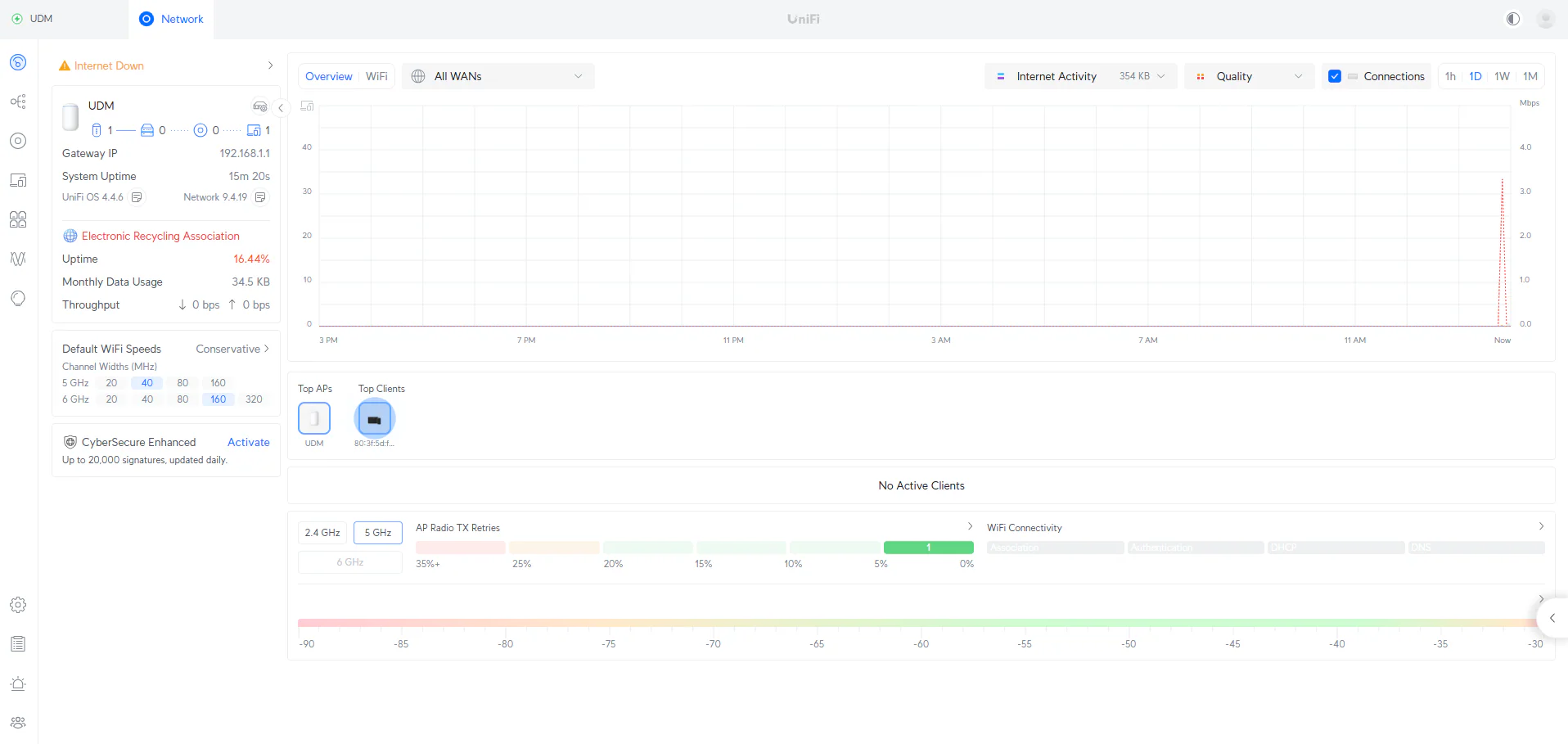View Network 9.4.19 release notes icon

point(260,197)
